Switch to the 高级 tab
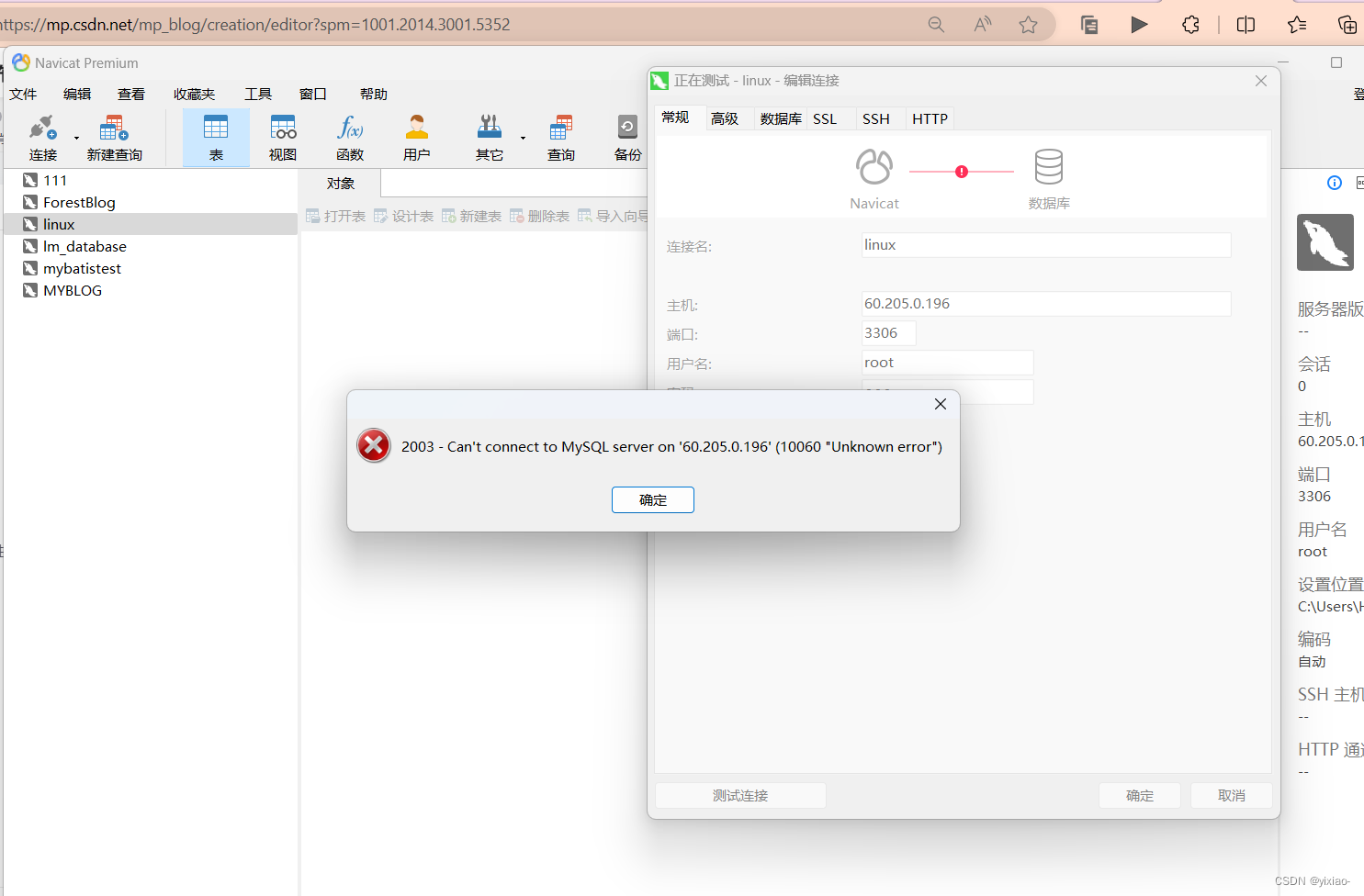Screen dimensions: 1364x896 pyautogui.click(x=725, y=118)
